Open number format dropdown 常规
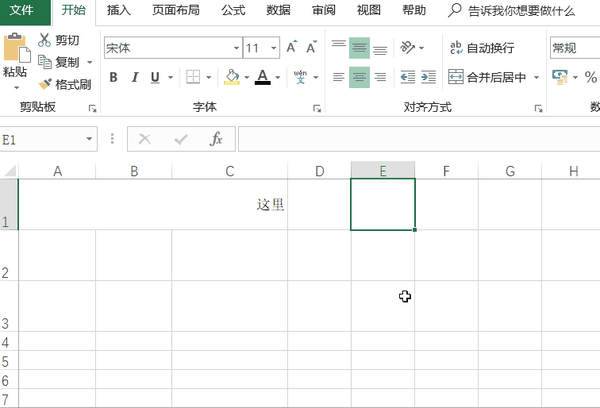This screenshot has width=600, height=408. (x=575, y=48)
